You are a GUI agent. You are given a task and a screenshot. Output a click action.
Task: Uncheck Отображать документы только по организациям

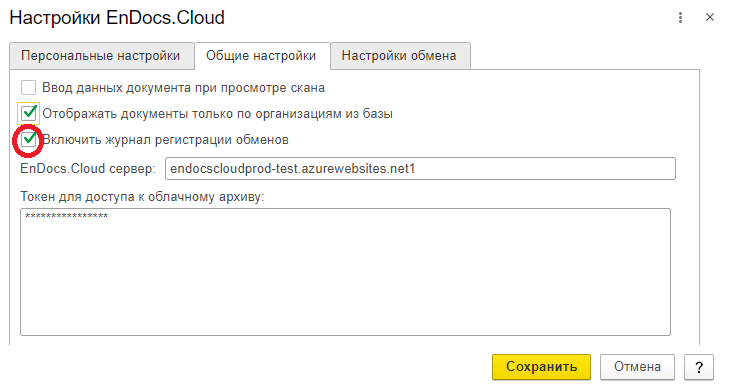(28, 113)
